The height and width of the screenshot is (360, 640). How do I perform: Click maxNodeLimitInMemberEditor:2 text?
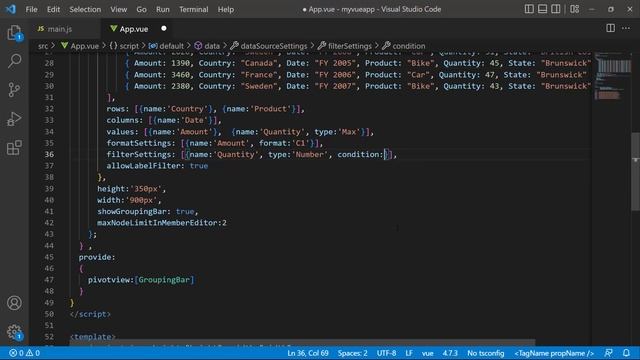pyautogui.click(x=162, y=223)
